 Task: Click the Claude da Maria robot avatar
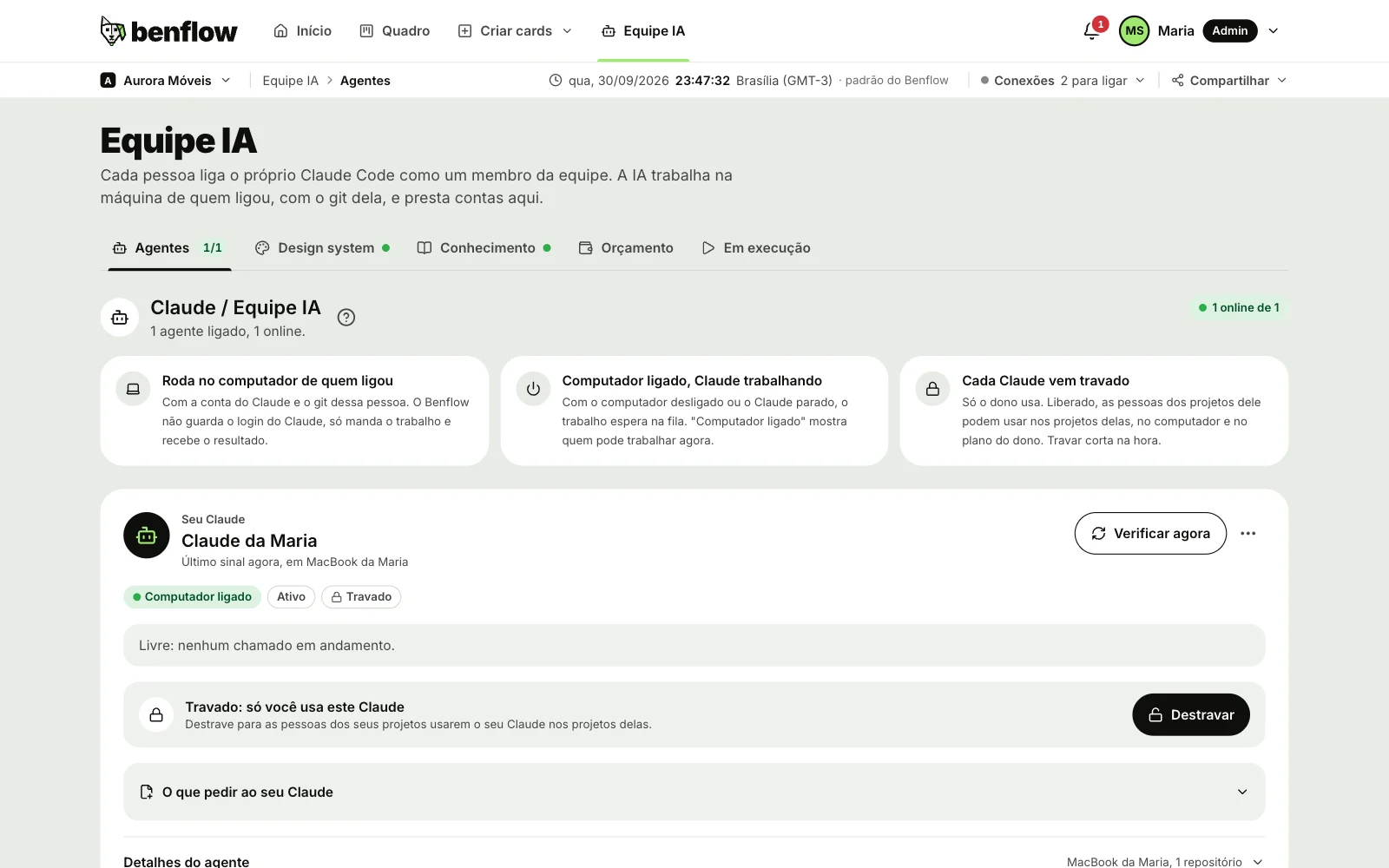147,536
